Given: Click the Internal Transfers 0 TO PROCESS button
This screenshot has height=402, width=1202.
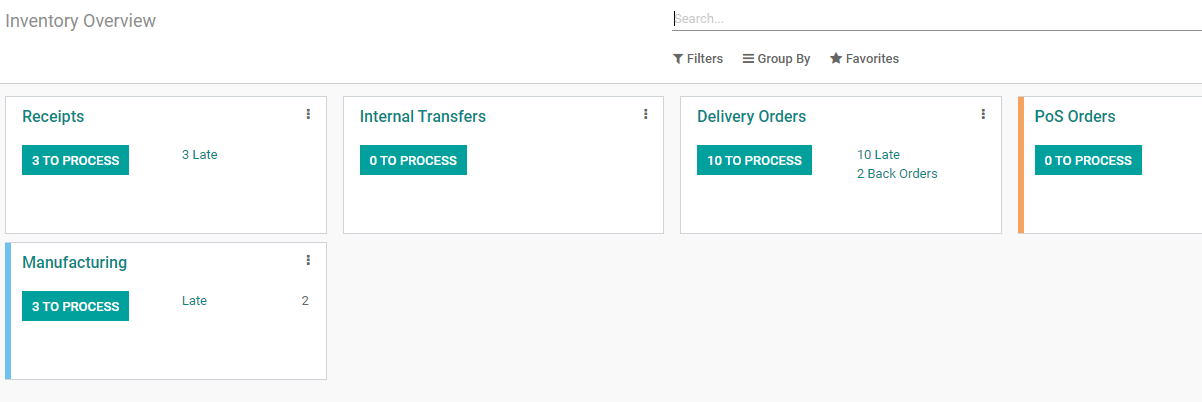Looking at the screenshot, I should click(413, 160).
